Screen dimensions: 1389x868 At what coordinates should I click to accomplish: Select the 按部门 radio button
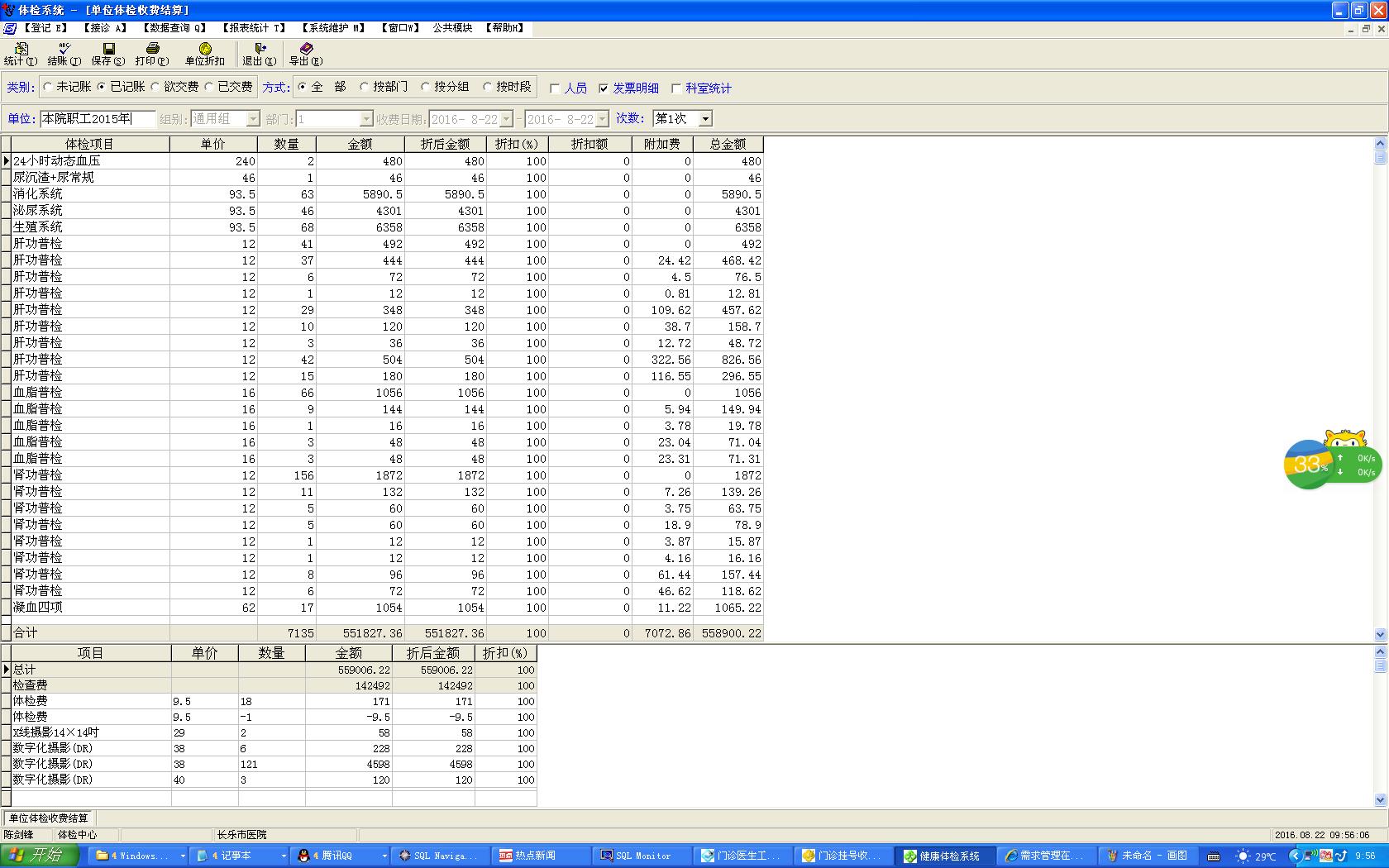point(364,87)
